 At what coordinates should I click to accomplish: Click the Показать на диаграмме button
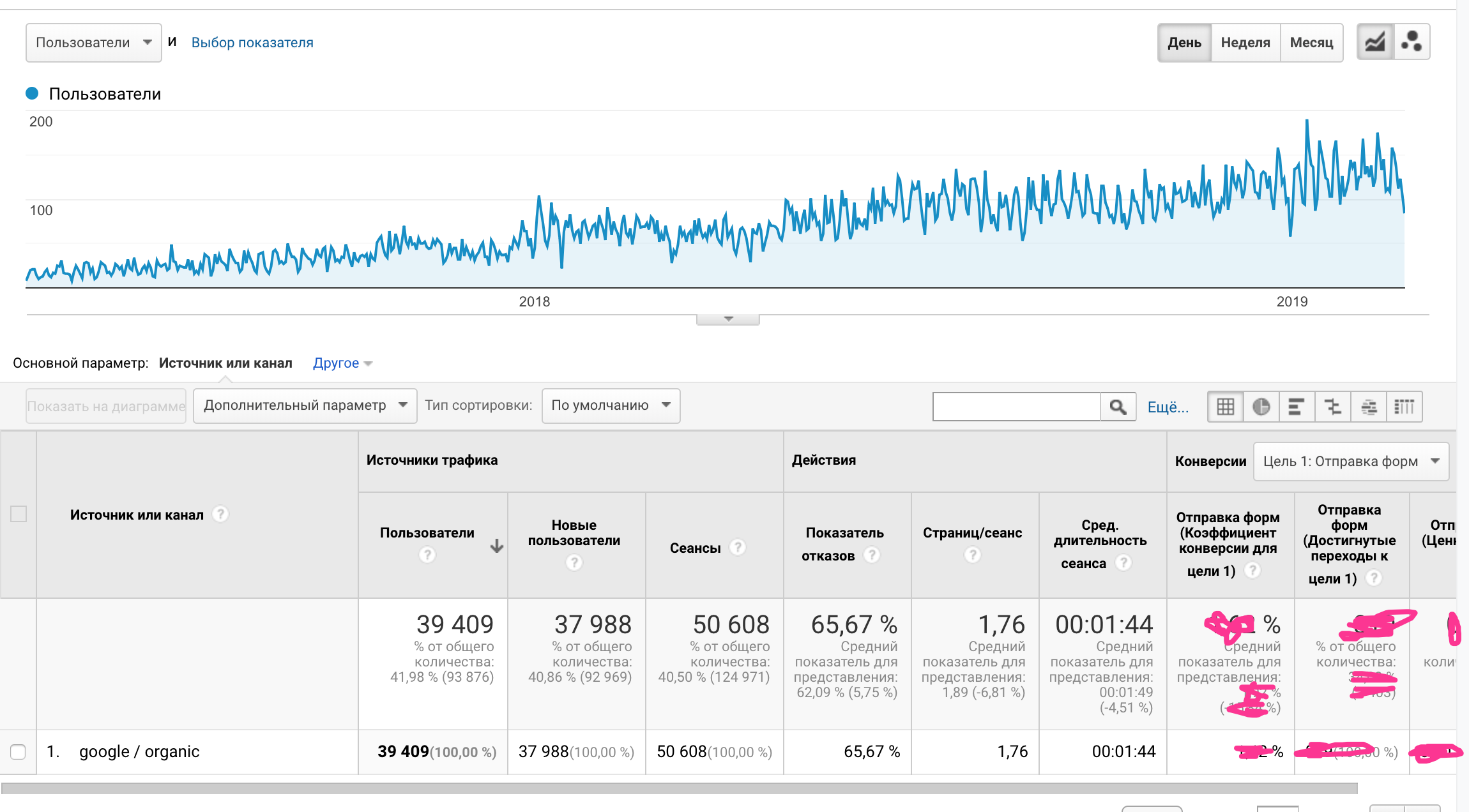[106, 406]
